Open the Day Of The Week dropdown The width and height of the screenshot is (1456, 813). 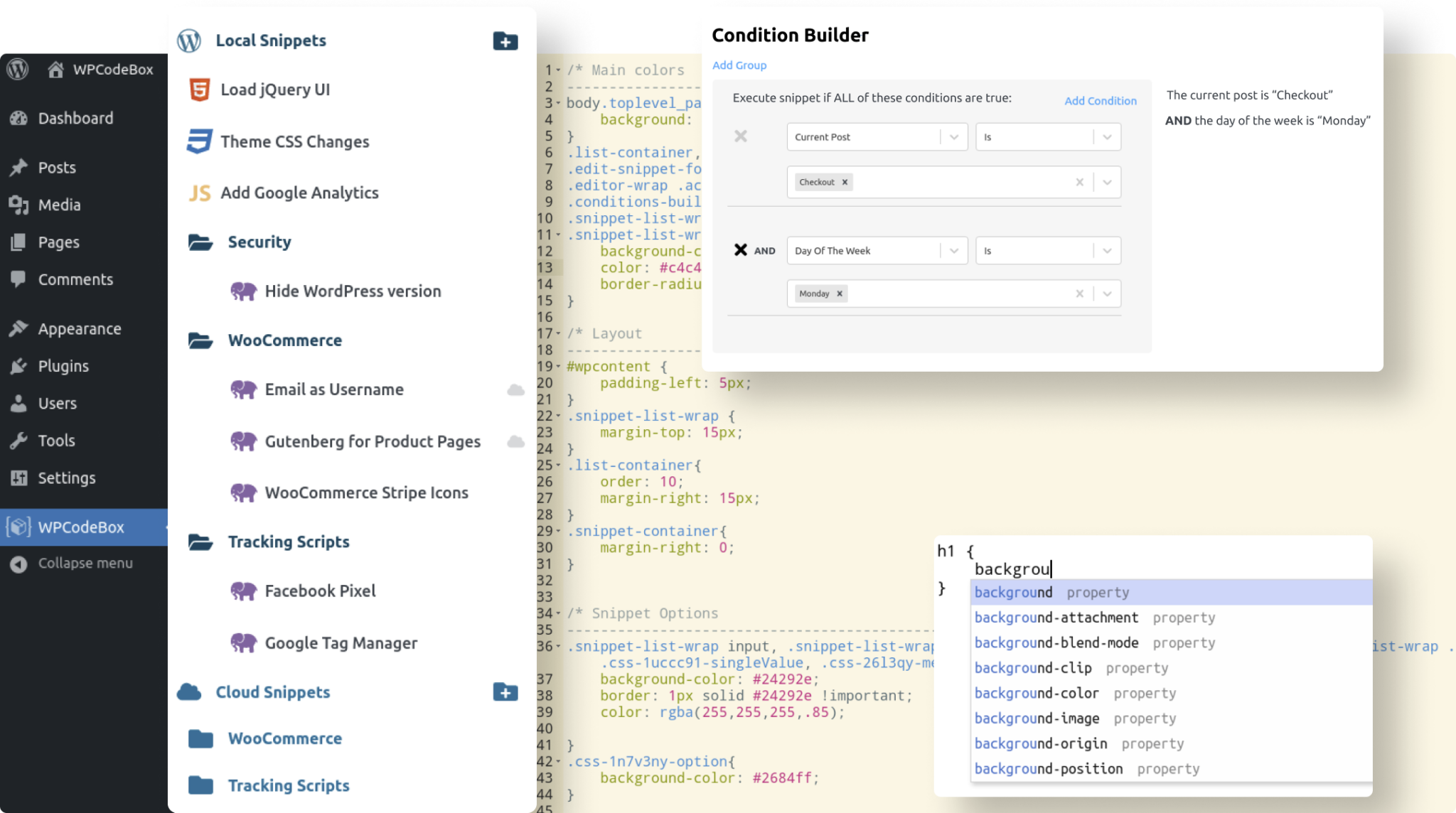click(953, 251)
